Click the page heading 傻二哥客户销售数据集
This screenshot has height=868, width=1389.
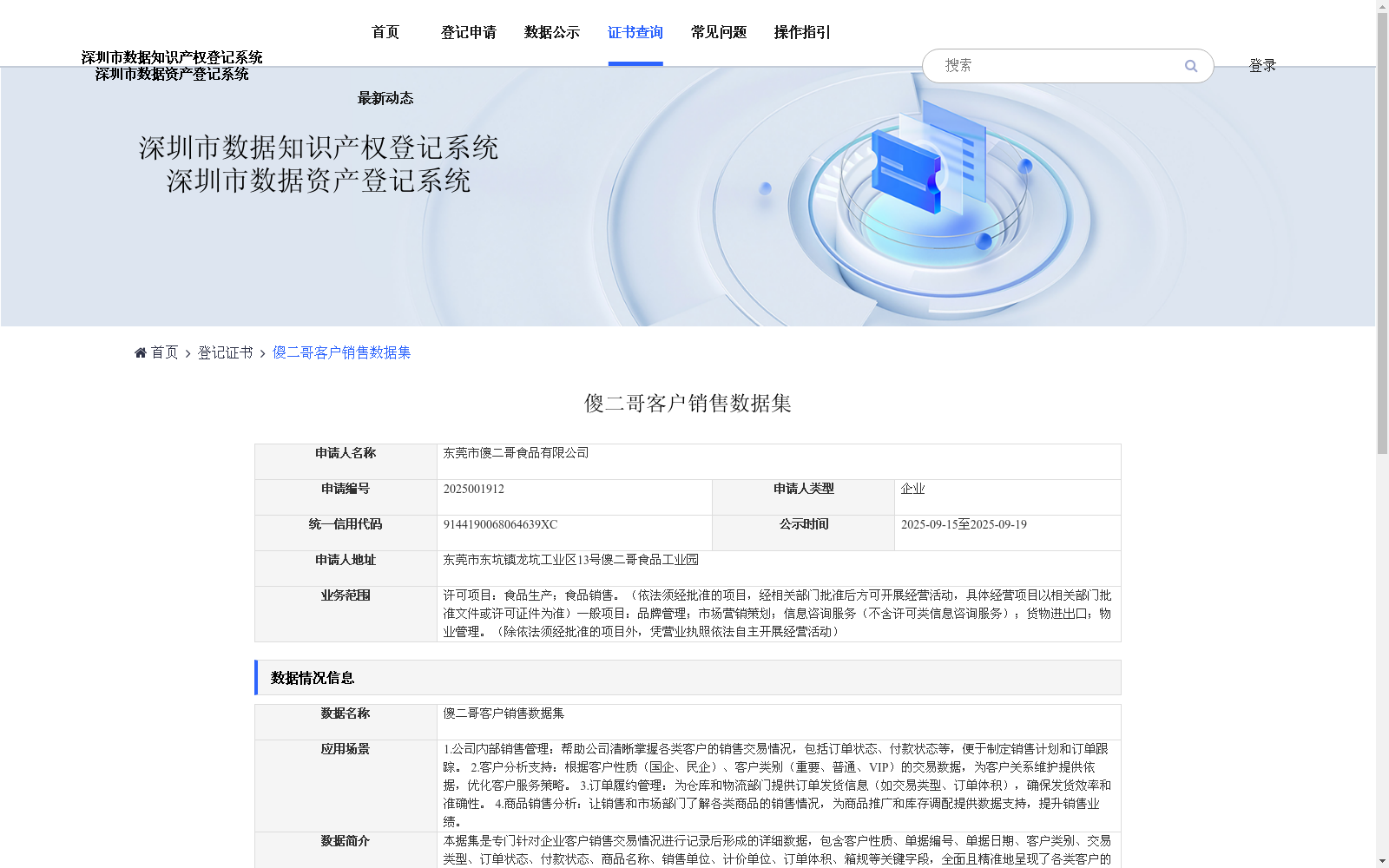click(688, 404)
